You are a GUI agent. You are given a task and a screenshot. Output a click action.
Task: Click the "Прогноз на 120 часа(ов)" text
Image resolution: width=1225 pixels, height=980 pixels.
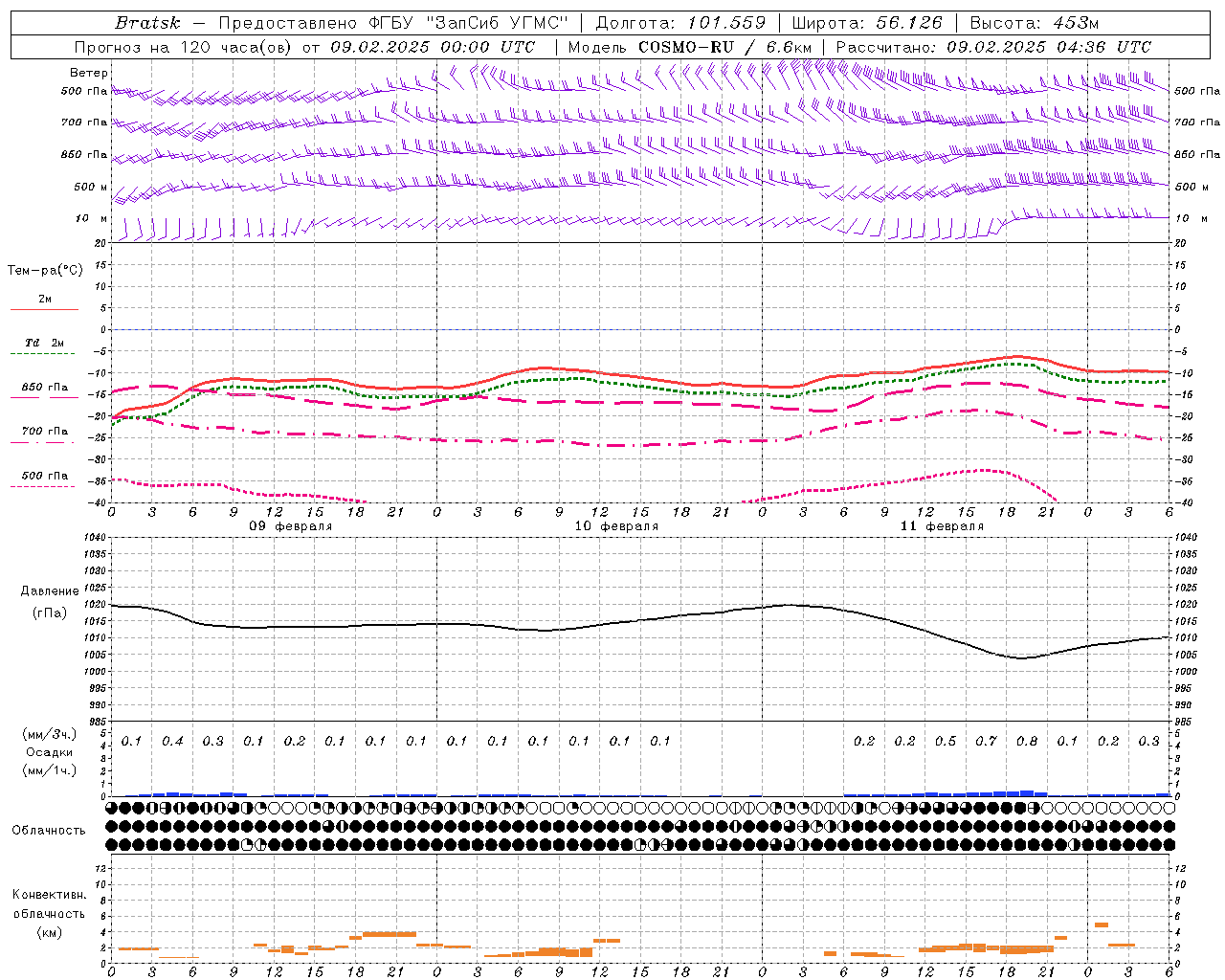[x=184, y=47]
